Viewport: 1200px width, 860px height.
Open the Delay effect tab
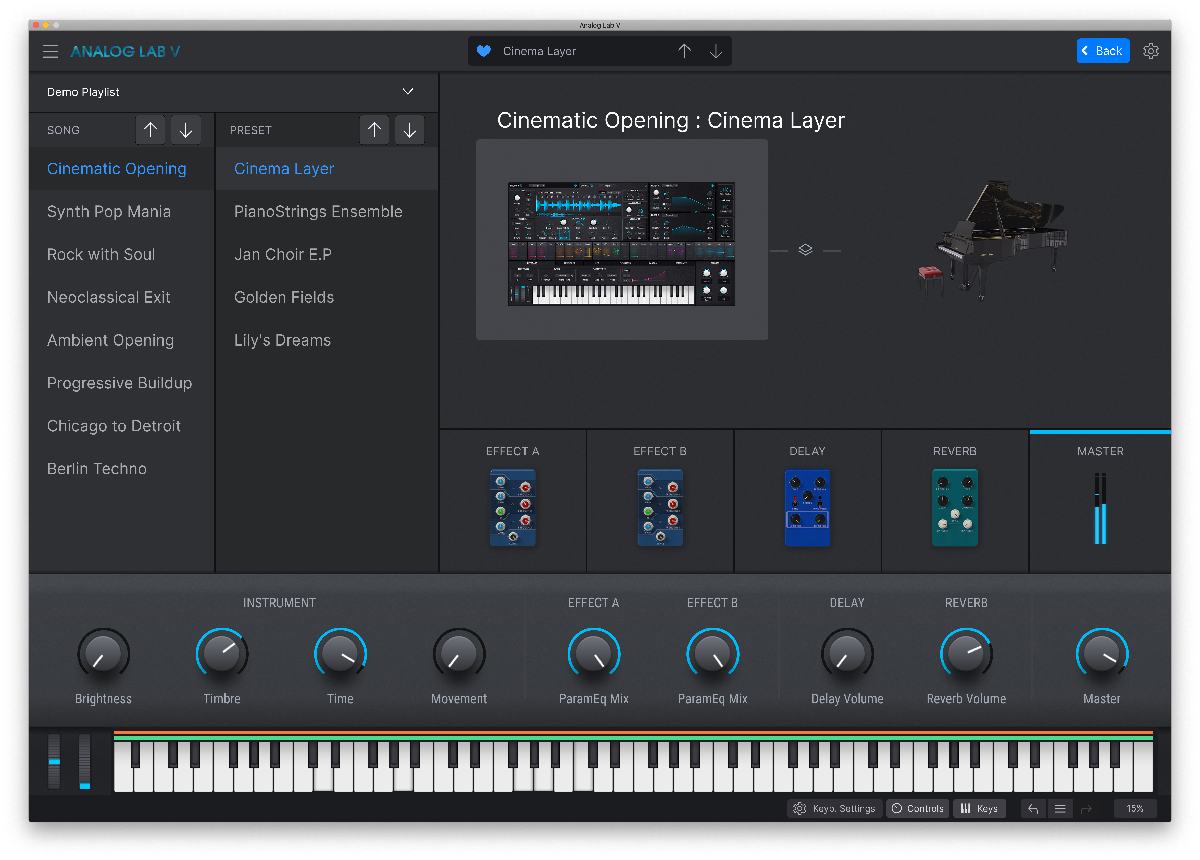pos(808,501)
